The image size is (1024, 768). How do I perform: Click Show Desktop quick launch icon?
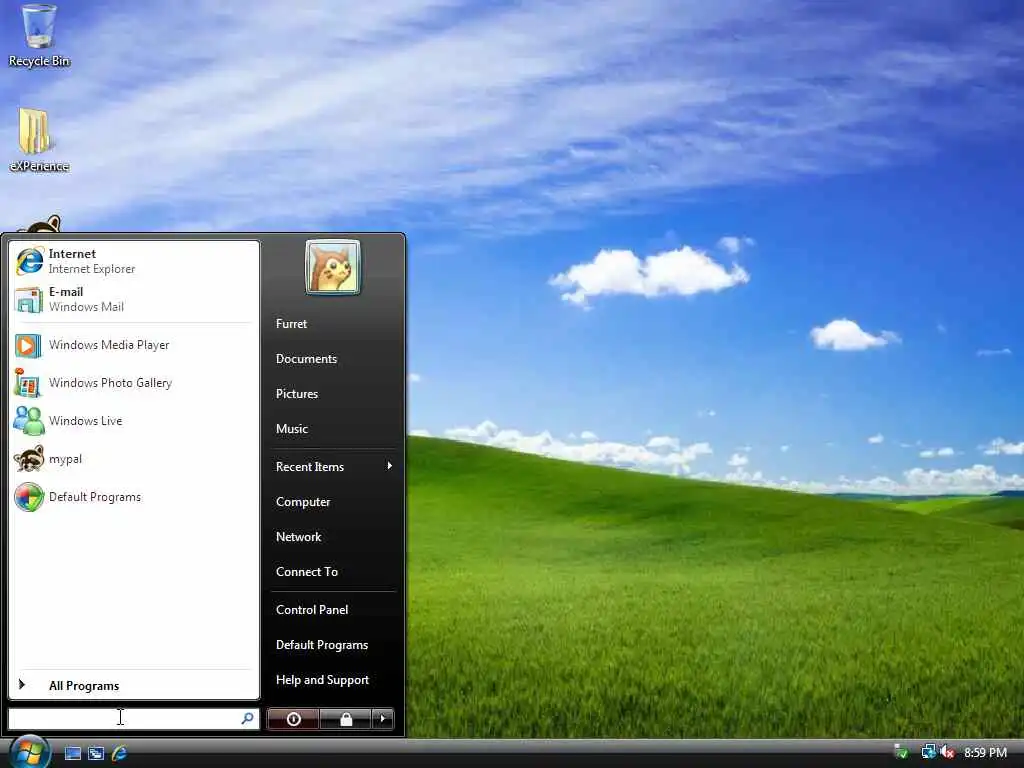tap(72, 754)
